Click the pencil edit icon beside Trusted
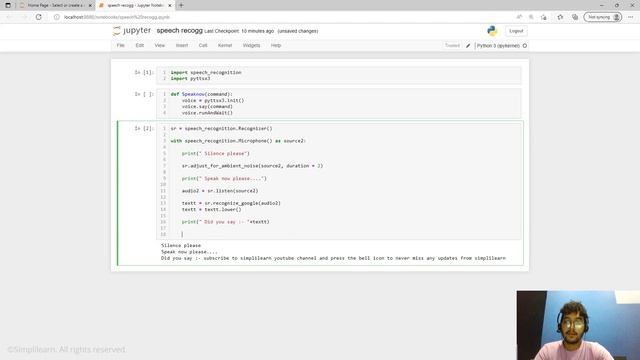The width and height of the screenshot is (640, 360). click(x=468, y=46)
